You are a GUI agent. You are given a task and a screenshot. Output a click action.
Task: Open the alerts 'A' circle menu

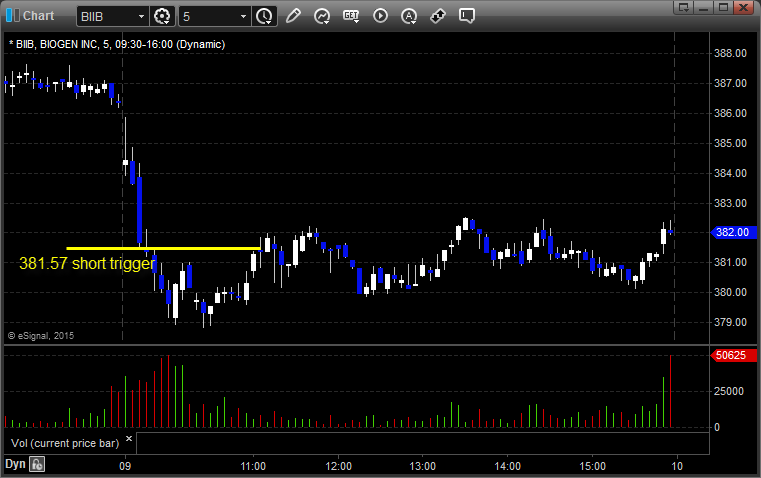coord(409,16)
